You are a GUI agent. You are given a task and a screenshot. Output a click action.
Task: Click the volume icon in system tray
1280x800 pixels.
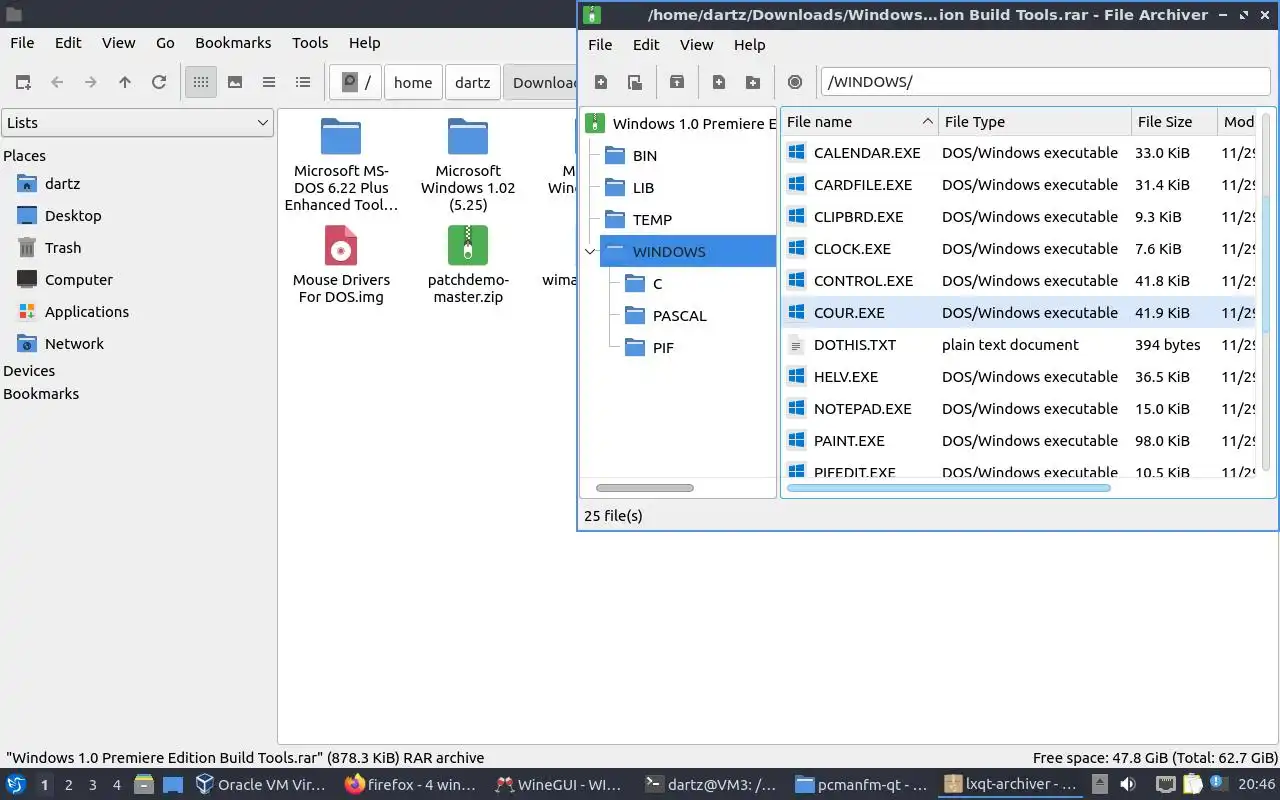(1128, 785)
